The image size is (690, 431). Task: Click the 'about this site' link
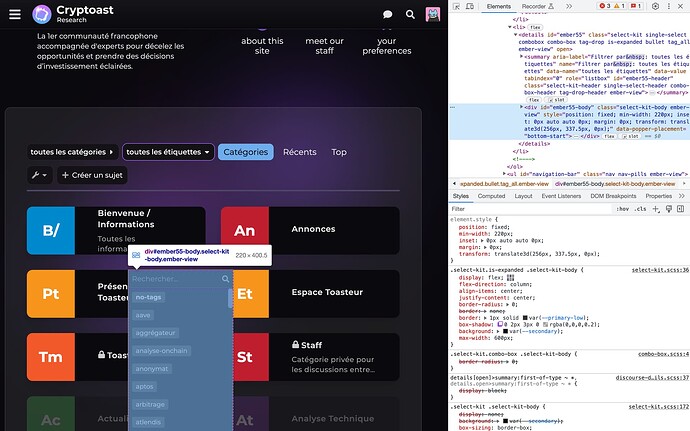(262, 46)
